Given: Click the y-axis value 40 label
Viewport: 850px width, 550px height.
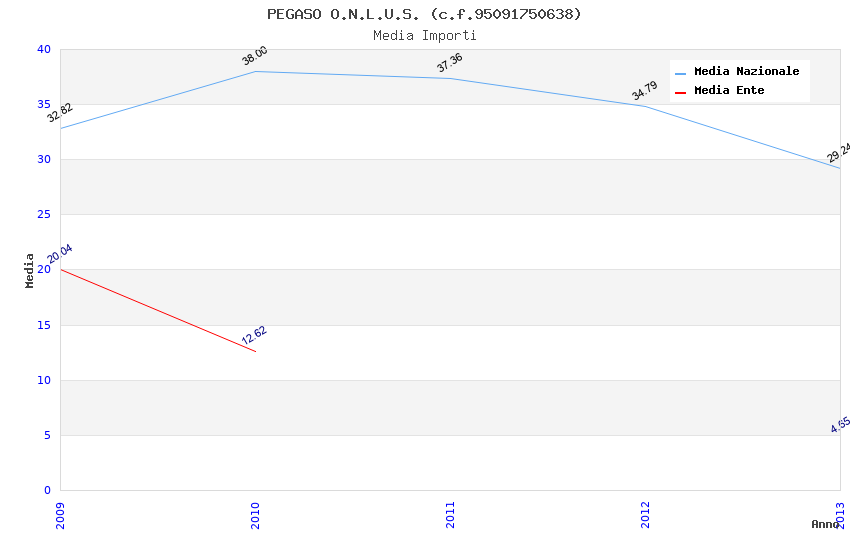Looking at the screenshot, I should tap(43, 50).
